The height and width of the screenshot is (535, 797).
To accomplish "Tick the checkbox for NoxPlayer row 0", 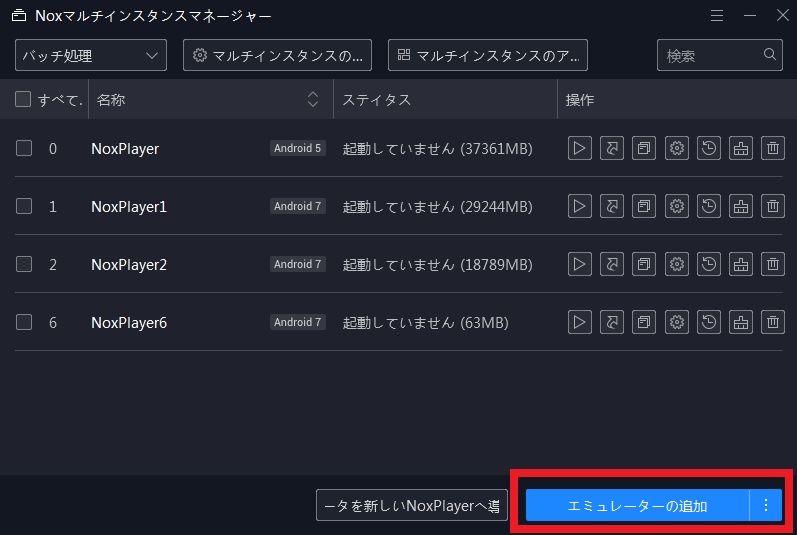I will 24,148.
